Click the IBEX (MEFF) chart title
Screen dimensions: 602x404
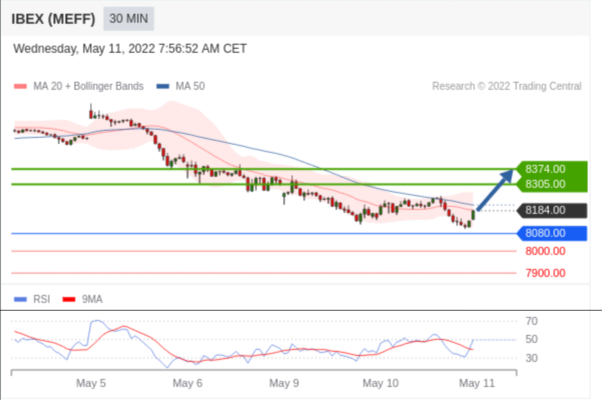click(x=53, y=19)
